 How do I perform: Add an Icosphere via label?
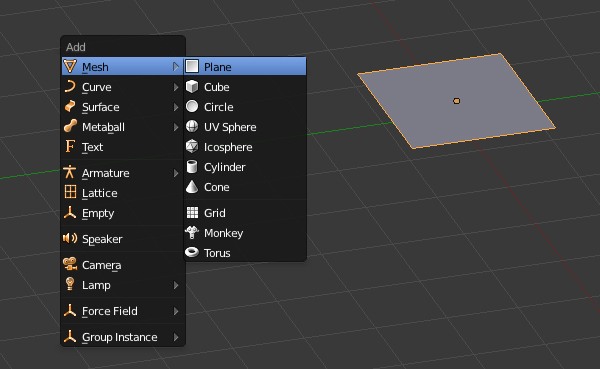(228, 147)
